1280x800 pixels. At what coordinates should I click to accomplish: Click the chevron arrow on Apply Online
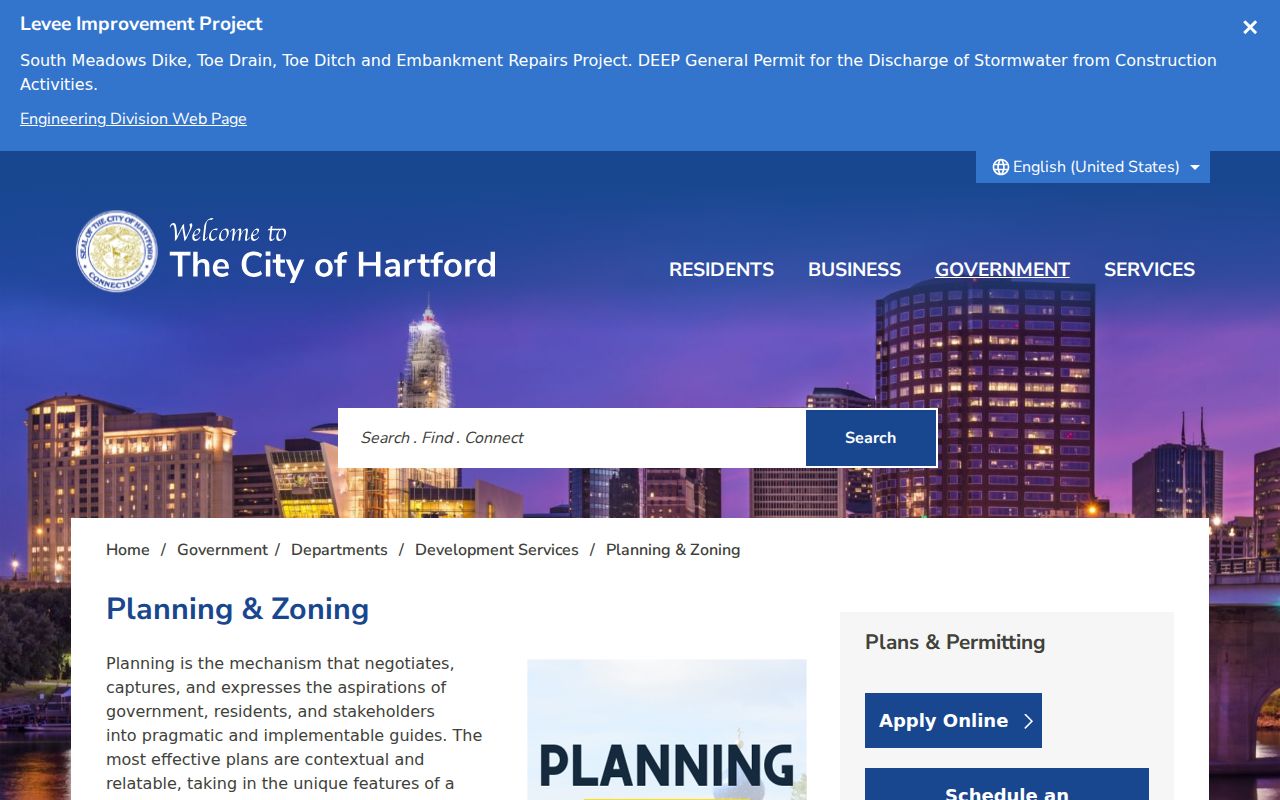(1028, 721)
